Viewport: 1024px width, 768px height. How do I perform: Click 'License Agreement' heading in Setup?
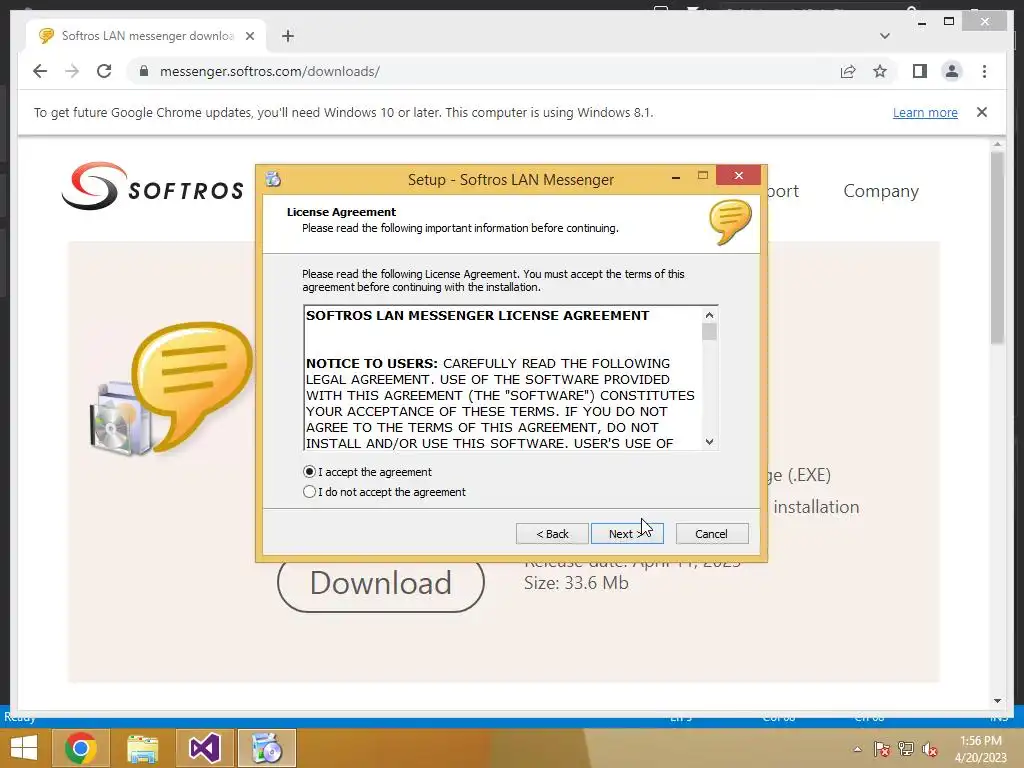tap(341, 212)
